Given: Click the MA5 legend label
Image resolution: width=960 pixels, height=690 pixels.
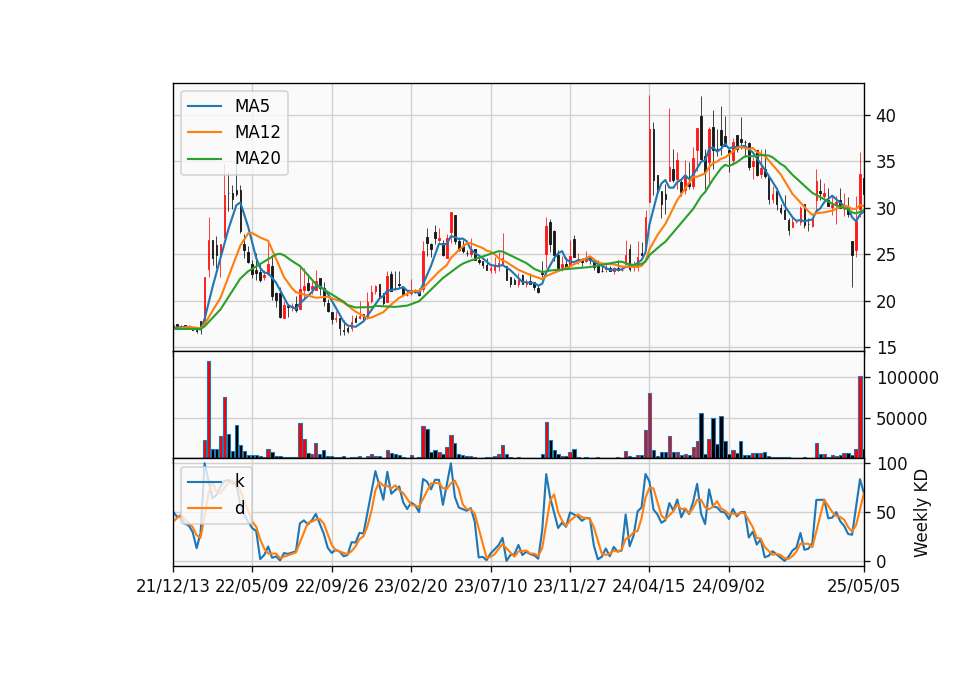Looking at the screenshot, I should pyautogui.click(x=252, y=106).
